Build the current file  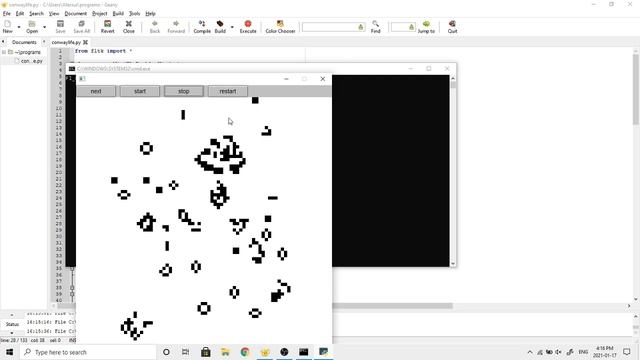(220, 27)
